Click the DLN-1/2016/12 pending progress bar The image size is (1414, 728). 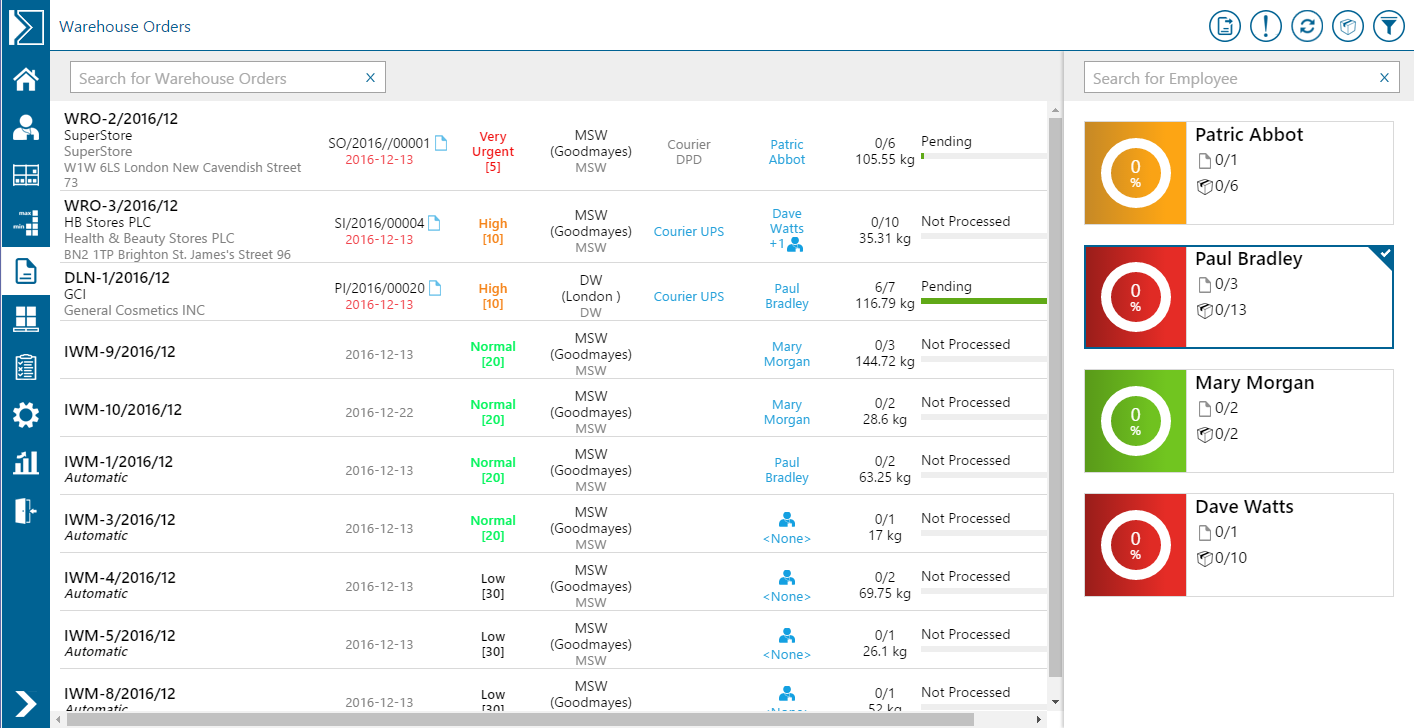[x=983, y=300]
